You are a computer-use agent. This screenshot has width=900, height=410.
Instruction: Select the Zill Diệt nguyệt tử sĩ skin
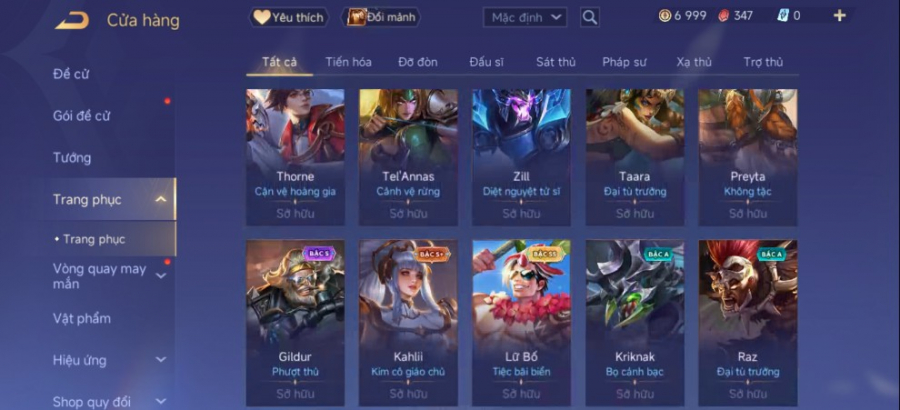point(521,157)
